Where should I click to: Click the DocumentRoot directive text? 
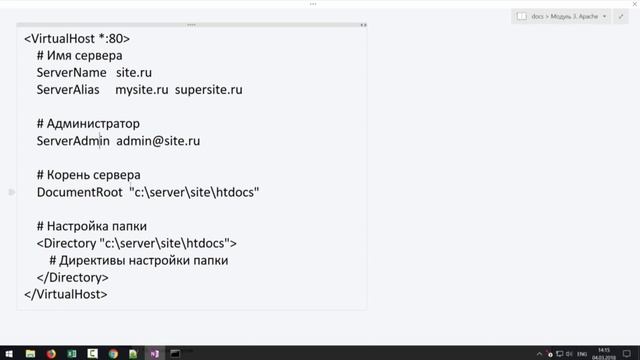80,192
